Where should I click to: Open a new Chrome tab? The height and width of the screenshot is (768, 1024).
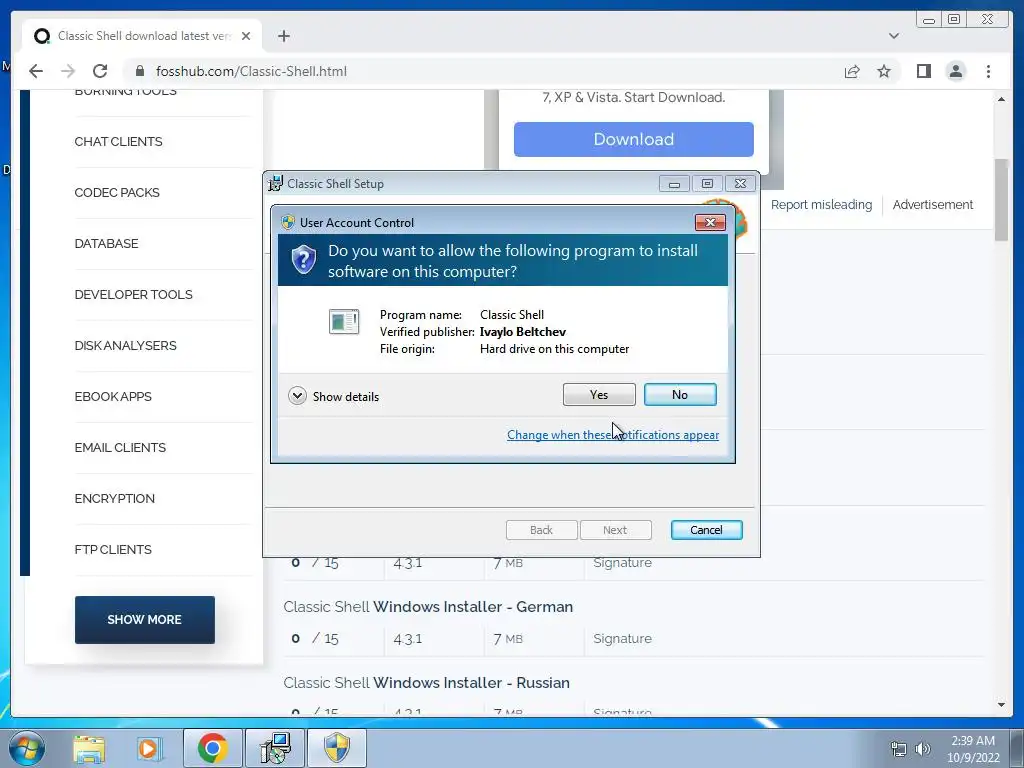pos(283,36)
